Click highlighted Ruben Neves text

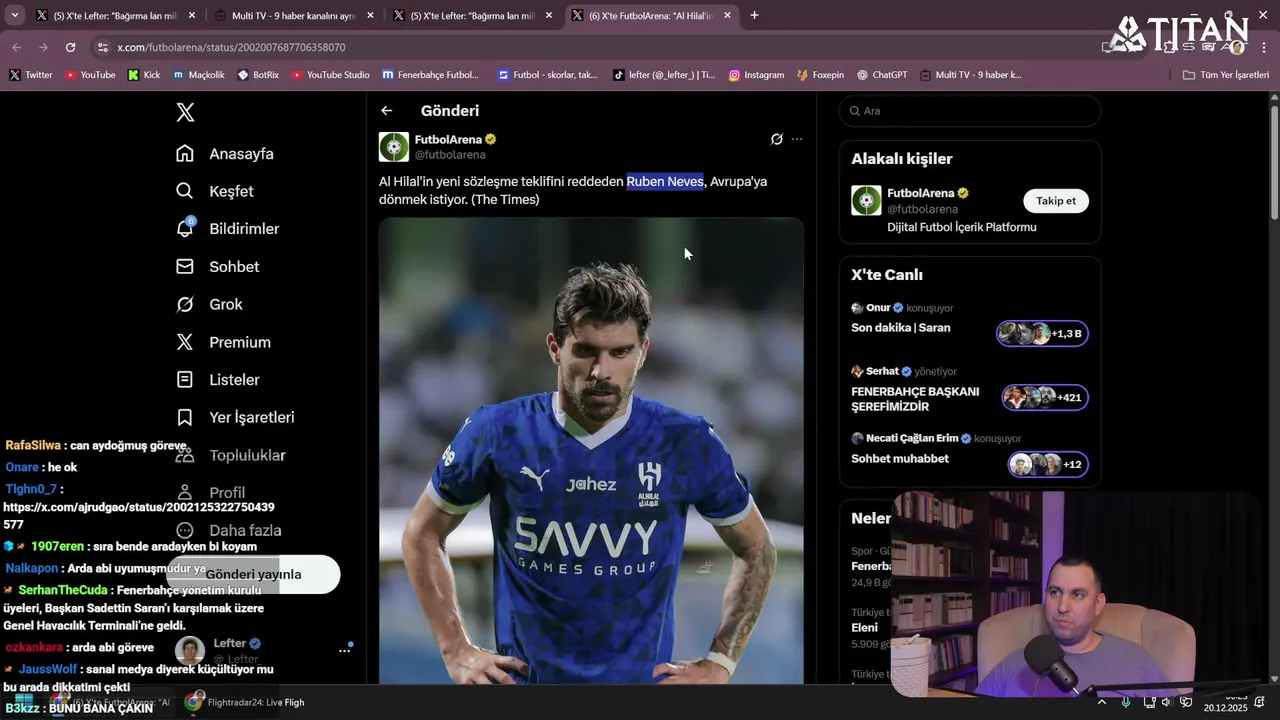665,181
